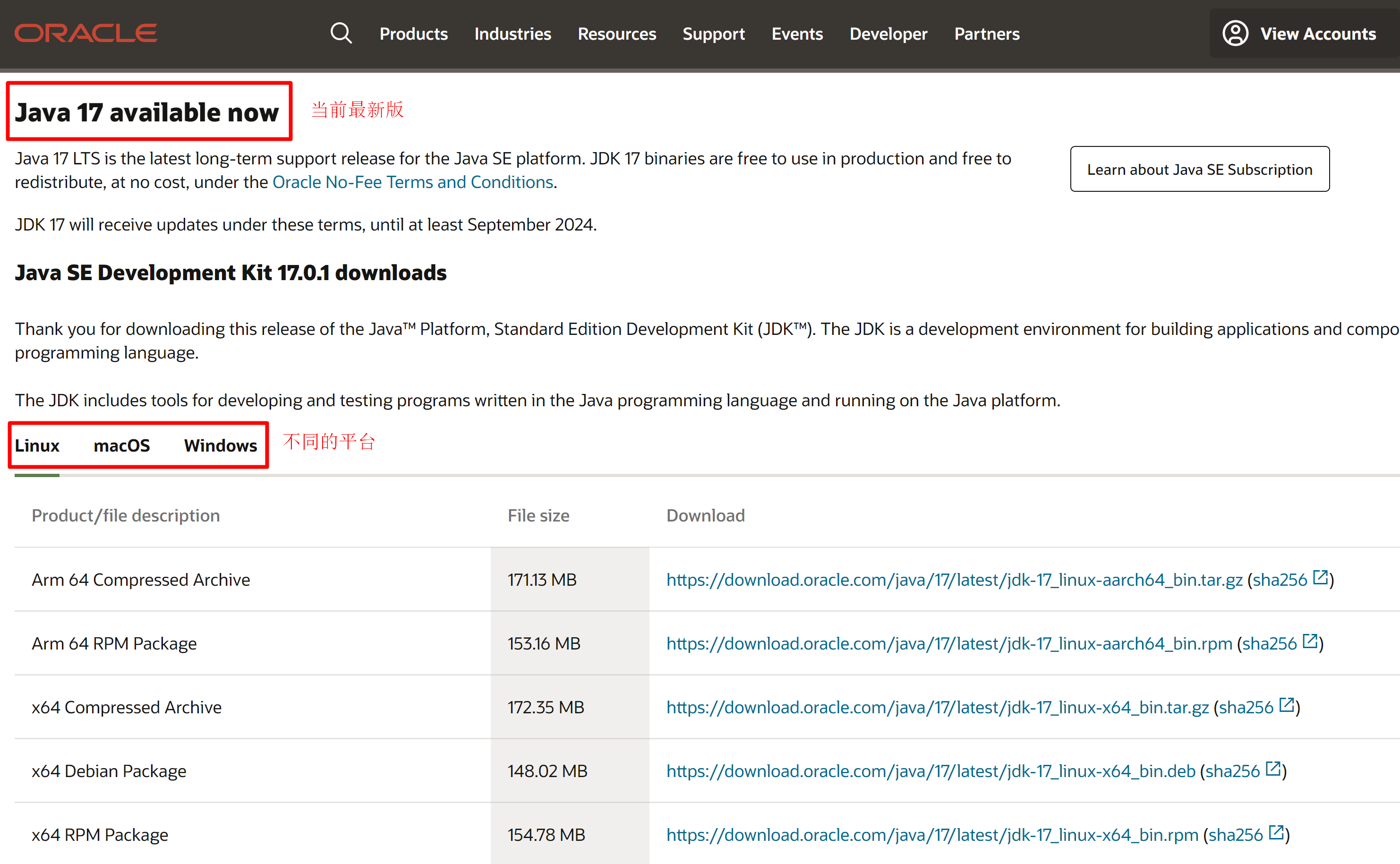This screenshot has height=864, width=1400.
Task: Switch to the macOS tab
Action: pos(122,445)
